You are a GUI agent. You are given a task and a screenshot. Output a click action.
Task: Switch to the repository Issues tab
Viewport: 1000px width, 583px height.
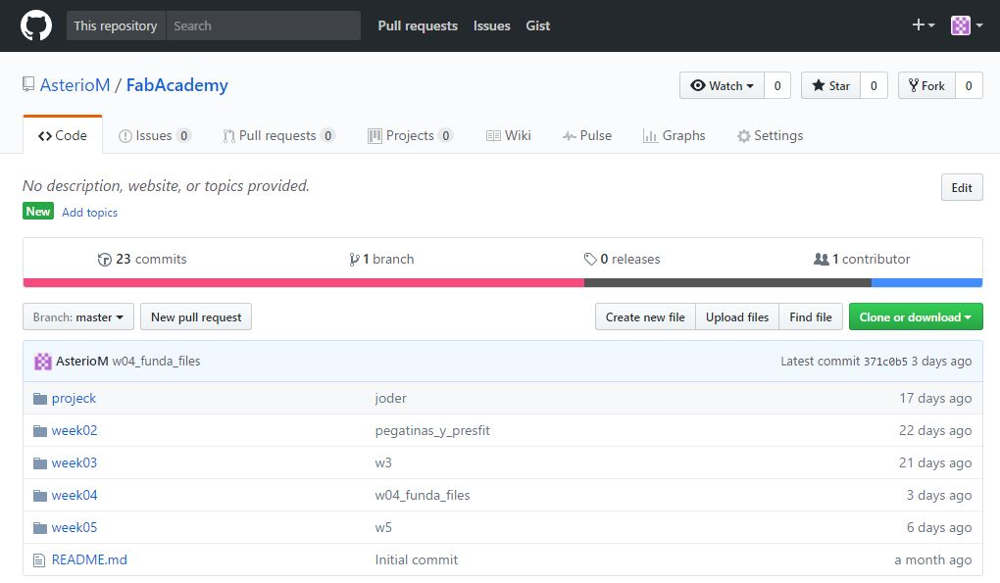pos(154,136)
